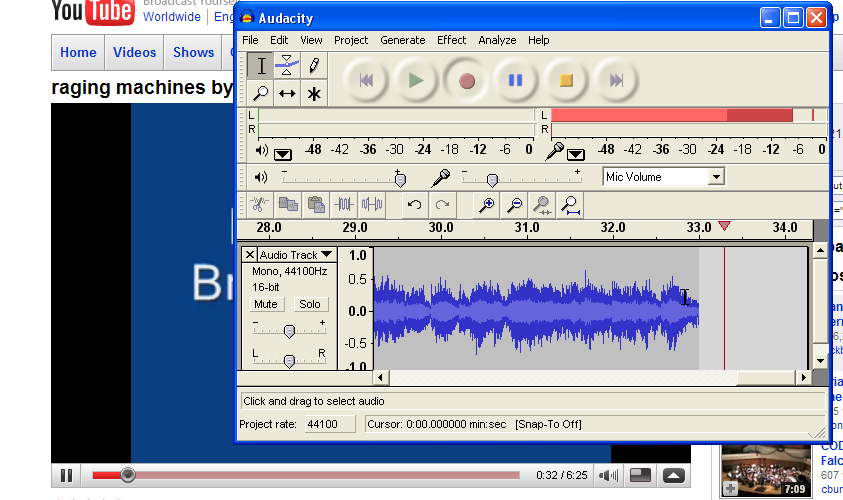
Task: Pick the Multi-tool asterisk icon
Action: [x=314, y=94]
